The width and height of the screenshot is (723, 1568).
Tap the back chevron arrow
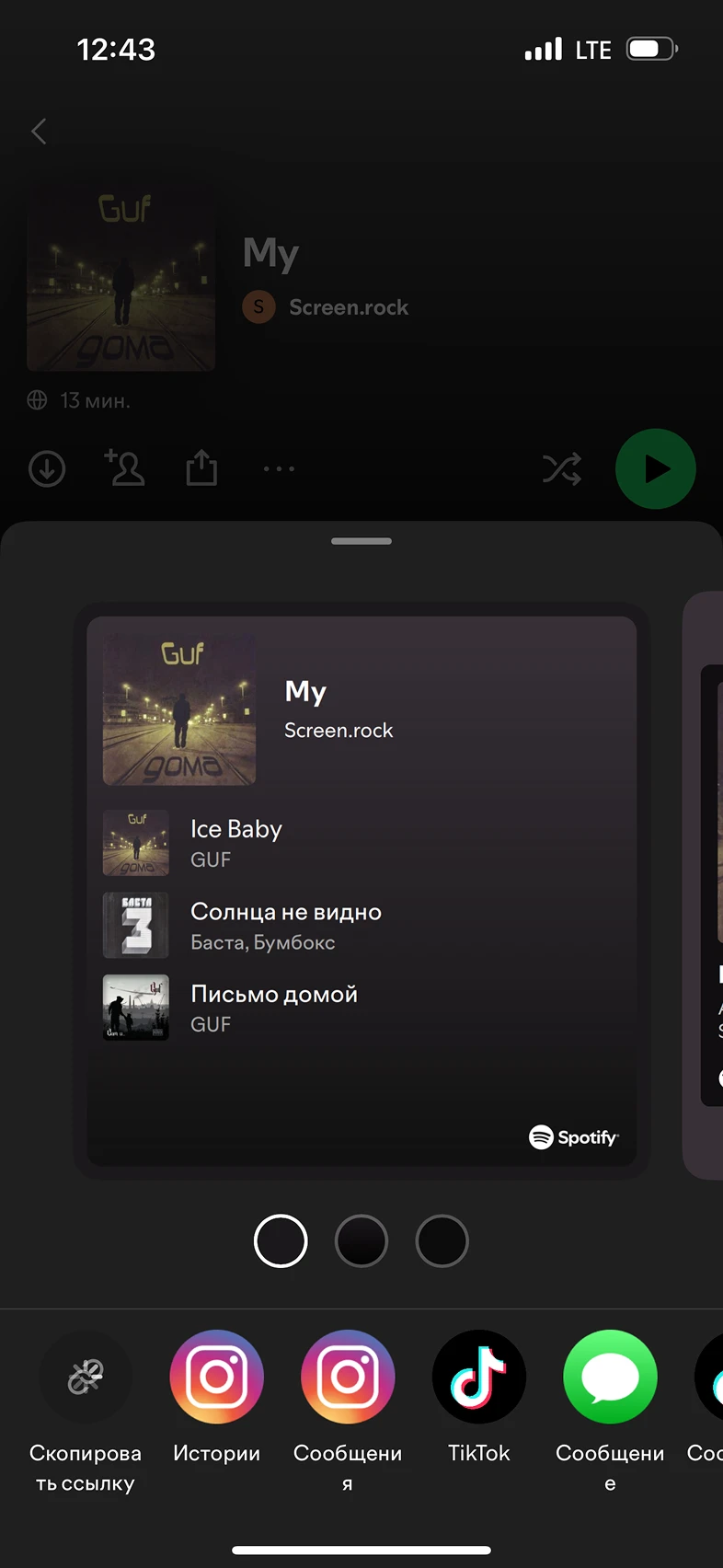(39, 132)
